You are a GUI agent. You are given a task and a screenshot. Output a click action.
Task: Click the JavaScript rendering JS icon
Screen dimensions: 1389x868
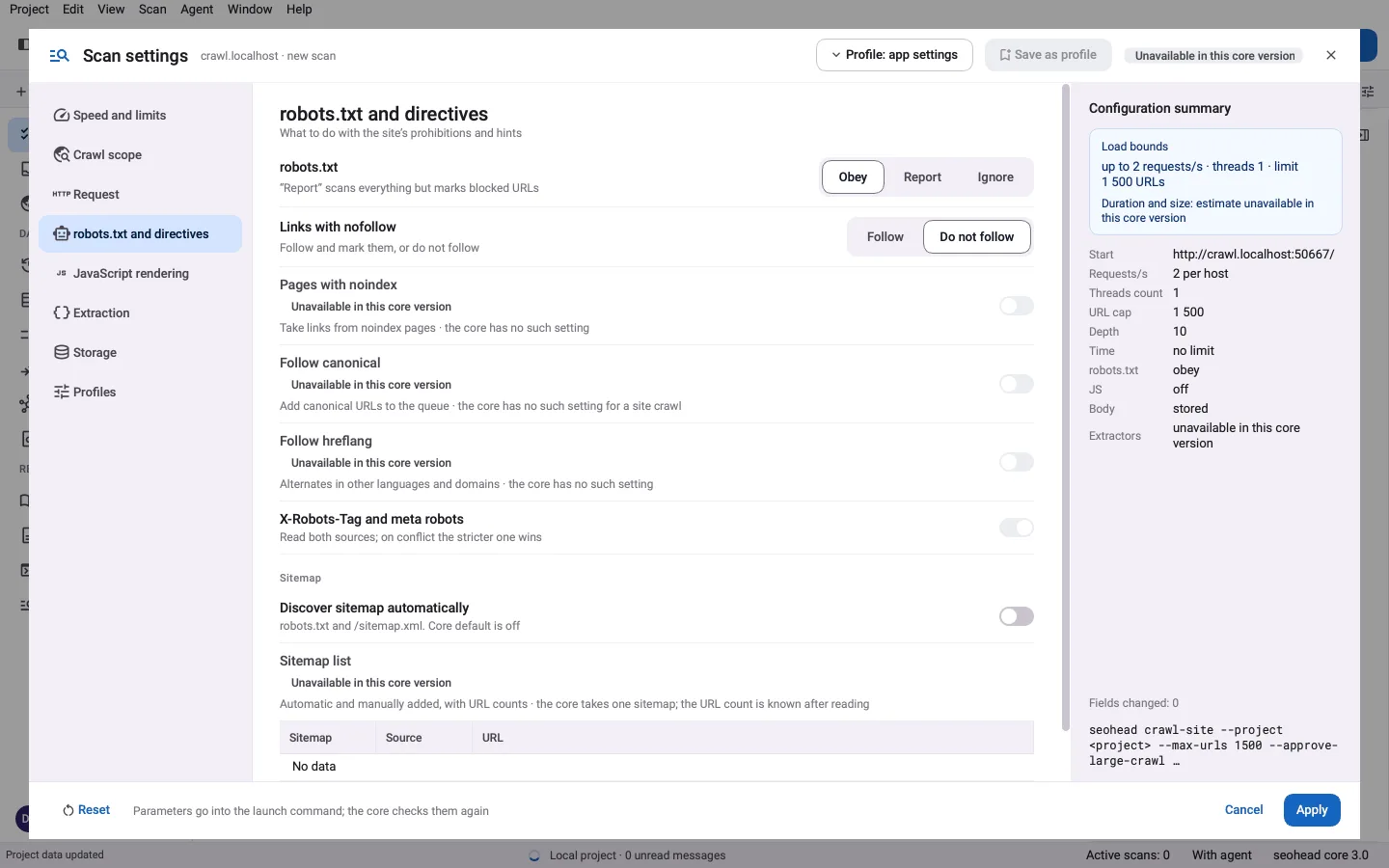pyautogui.click(x=62, y=274)
